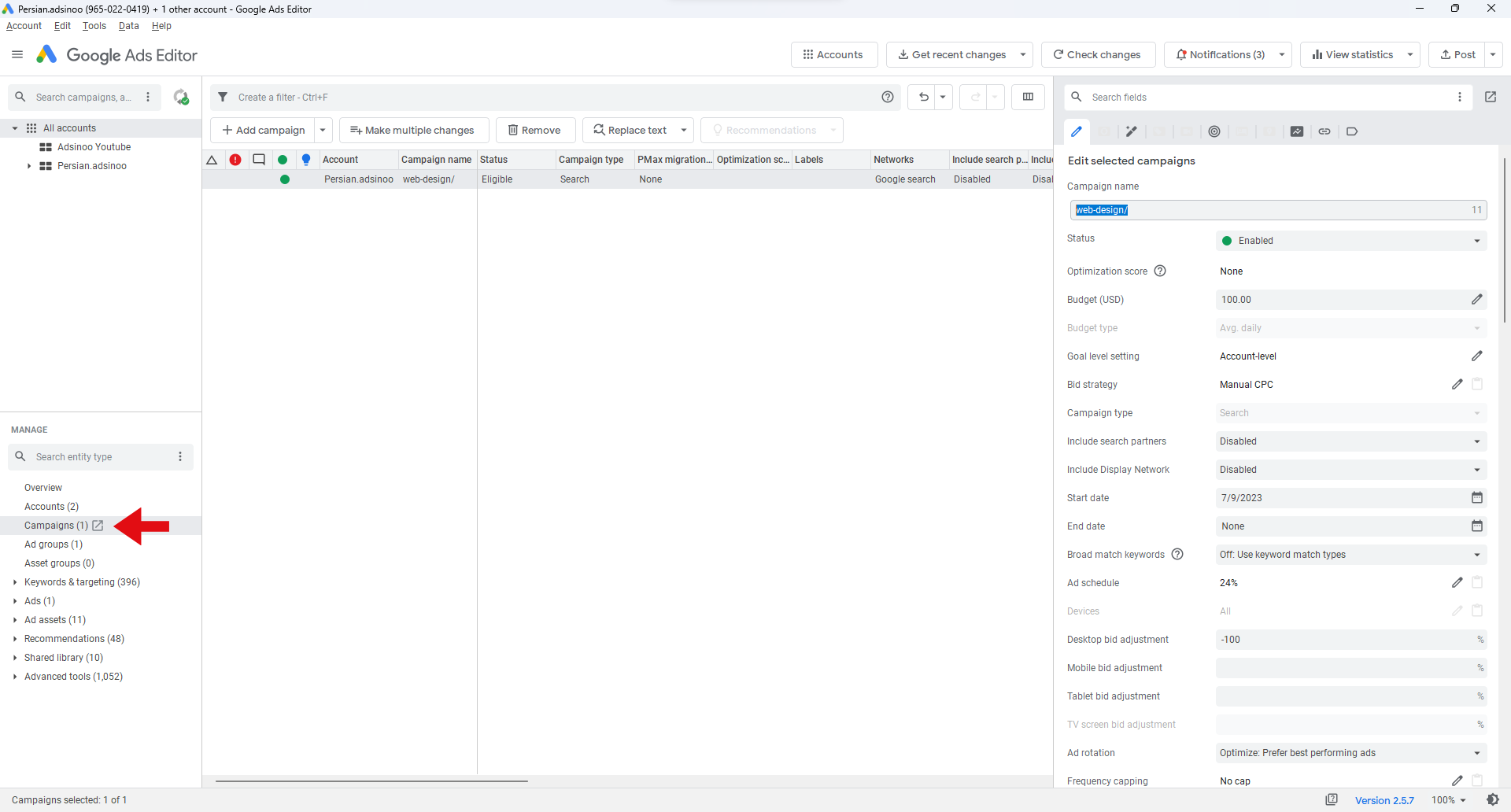This screenshot has height=812, width=1511.
Task: Click the Accounts button
Action: pyautogui.click(x=834, y=54)
